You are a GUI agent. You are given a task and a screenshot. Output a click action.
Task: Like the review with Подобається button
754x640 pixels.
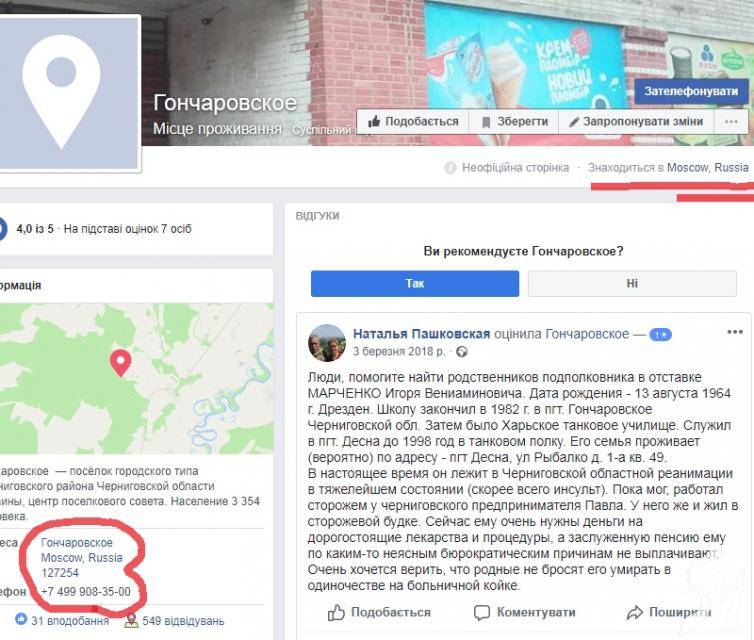coord(379,613)
